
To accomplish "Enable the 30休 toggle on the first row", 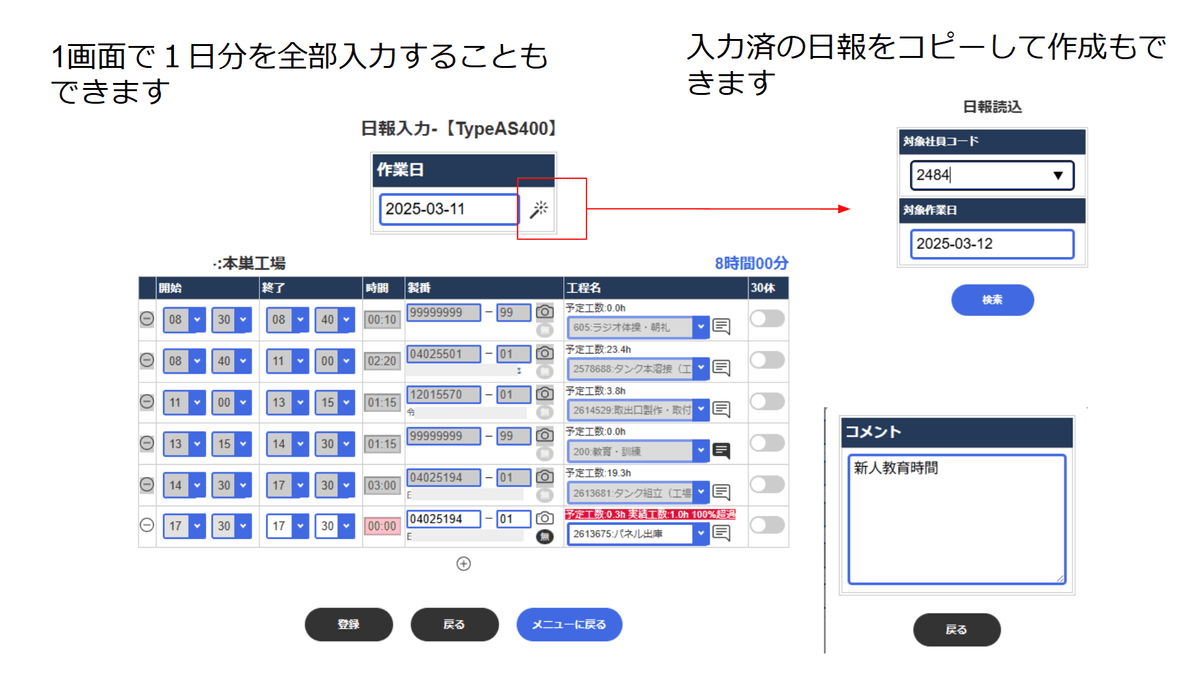I will pyautogui.click(x=768, y=320).
